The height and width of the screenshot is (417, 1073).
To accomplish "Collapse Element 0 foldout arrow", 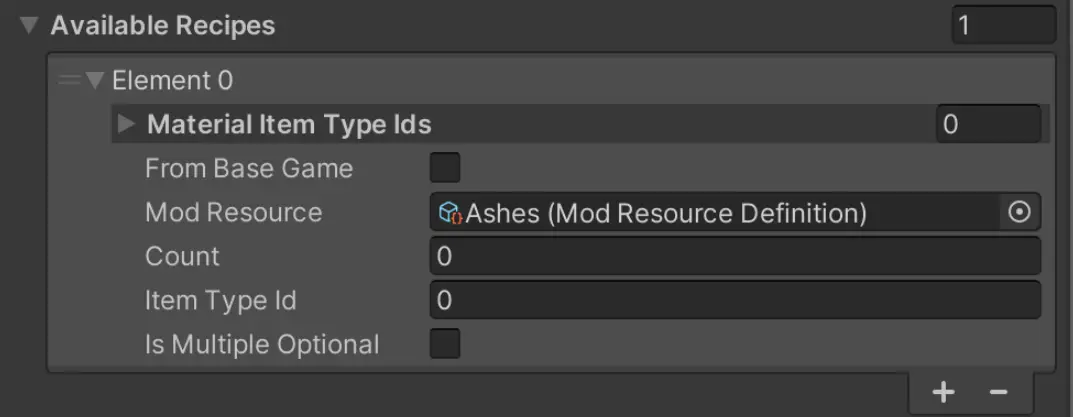I will 95,81.
